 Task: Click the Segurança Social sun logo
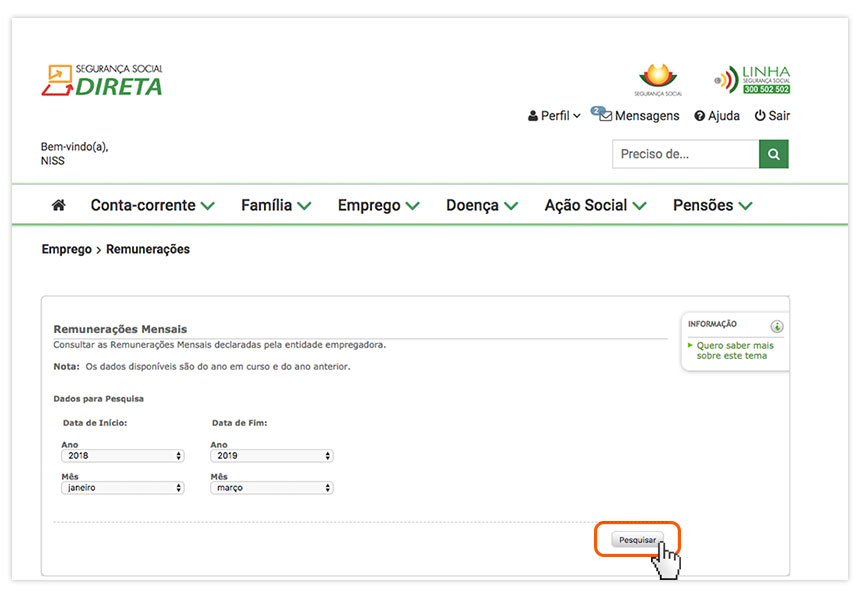tap(658, 79)
